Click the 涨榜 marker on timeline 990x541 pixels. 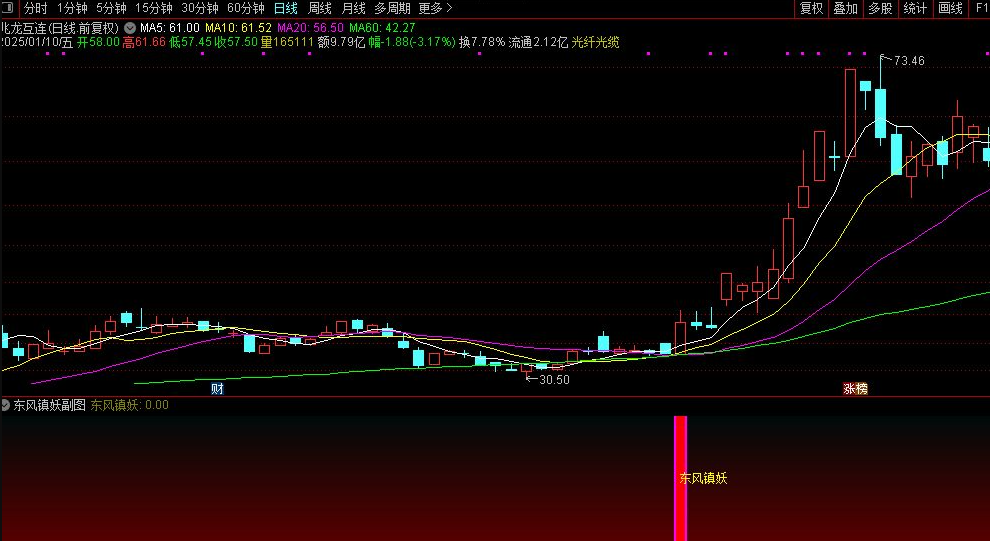(856, 389)
